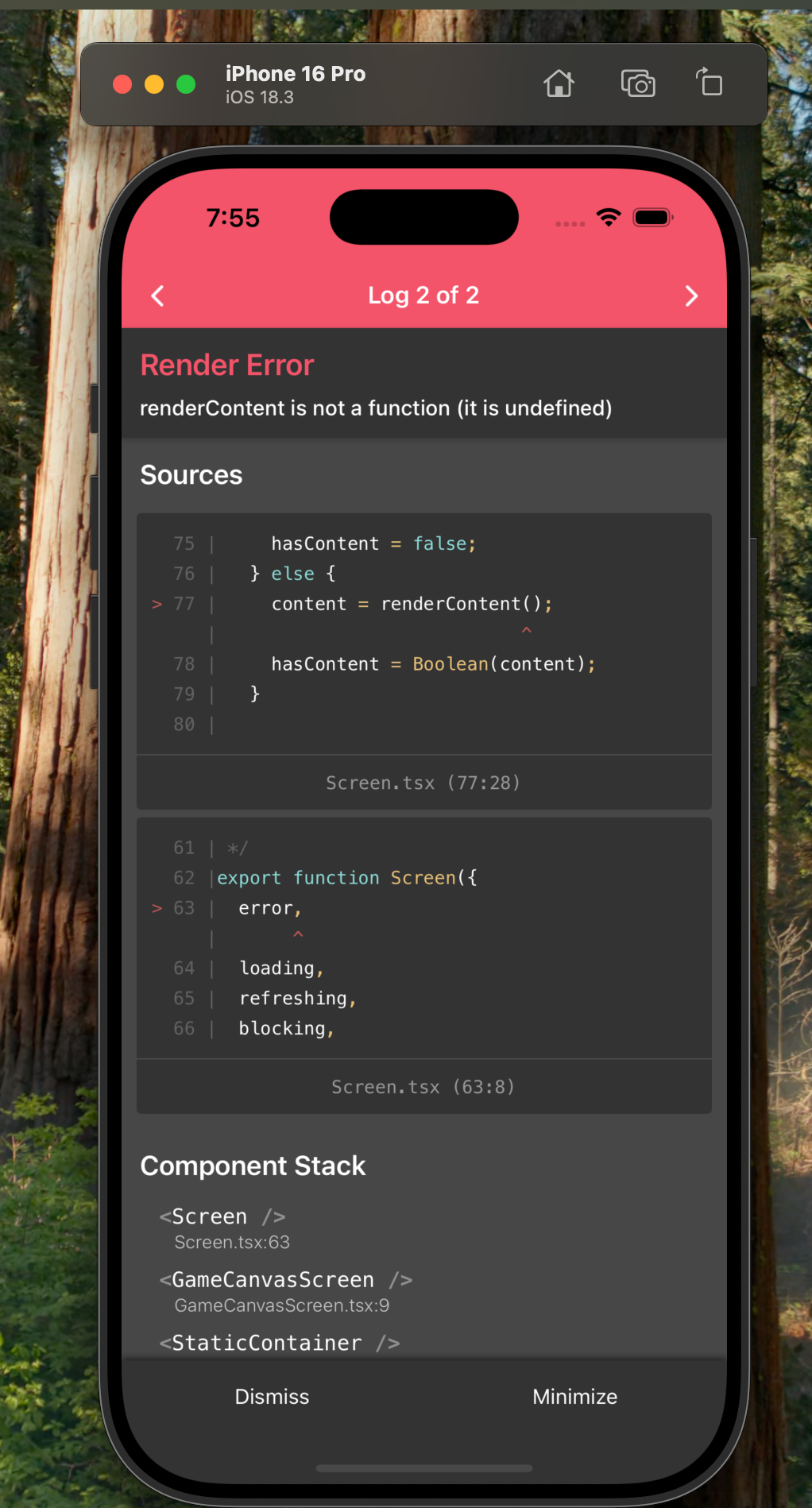Click the green zoom window button
This screenshot has height=1508, width=812.
coord(186,84)
